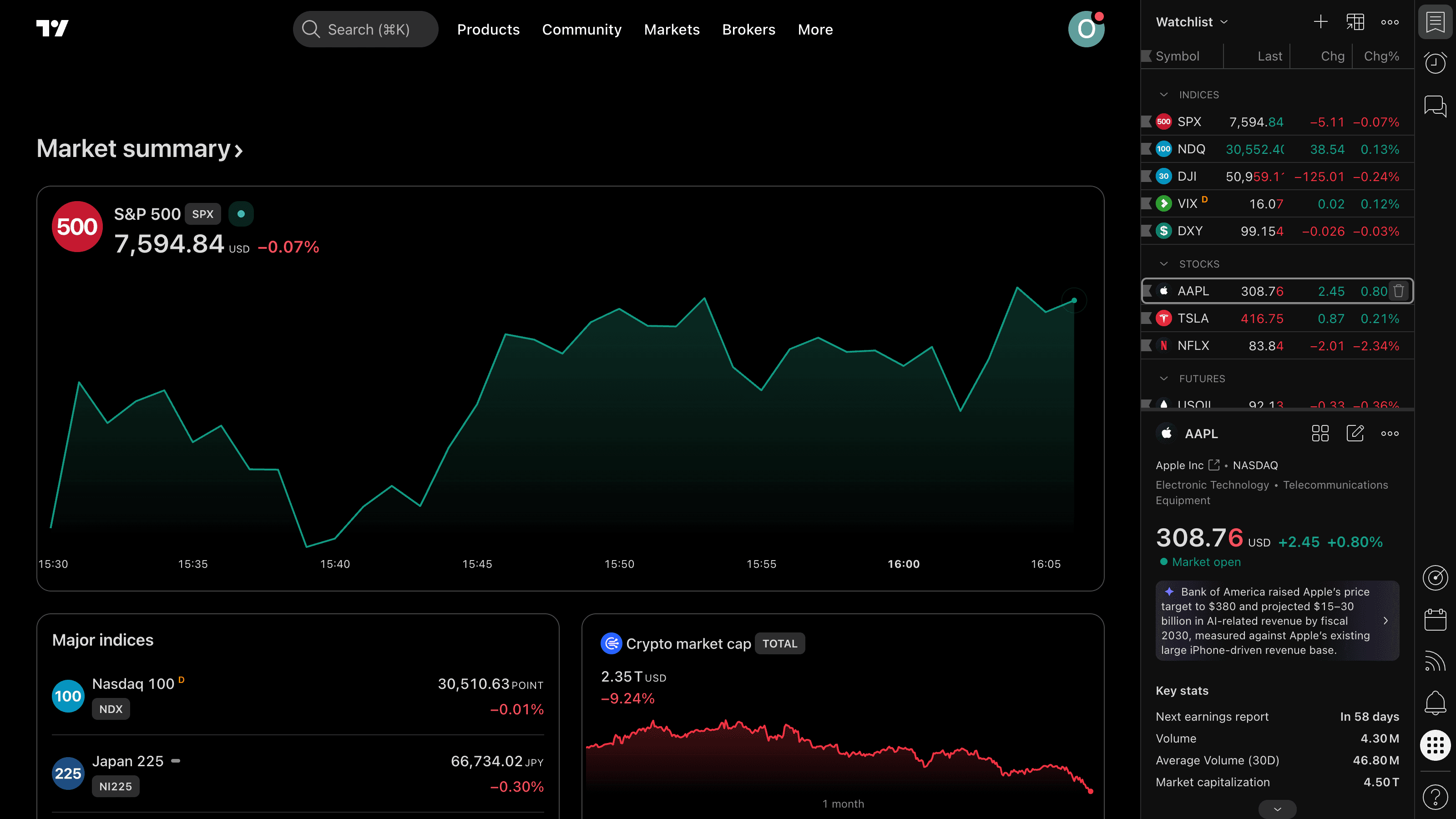Screen dimensions: 1456x819
Task: Sort watchlist by Chg% column
Action: [x=1381, y=56]
